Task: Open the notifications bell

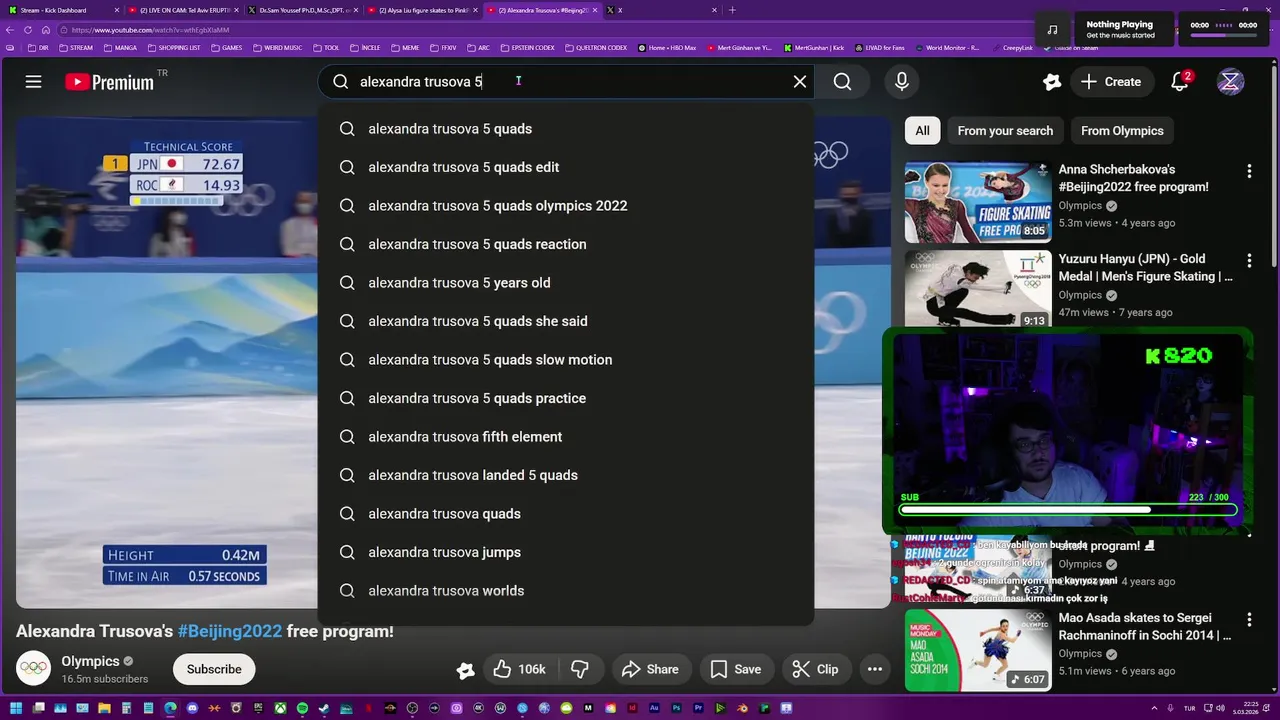Action: (x=1180, y=82)
